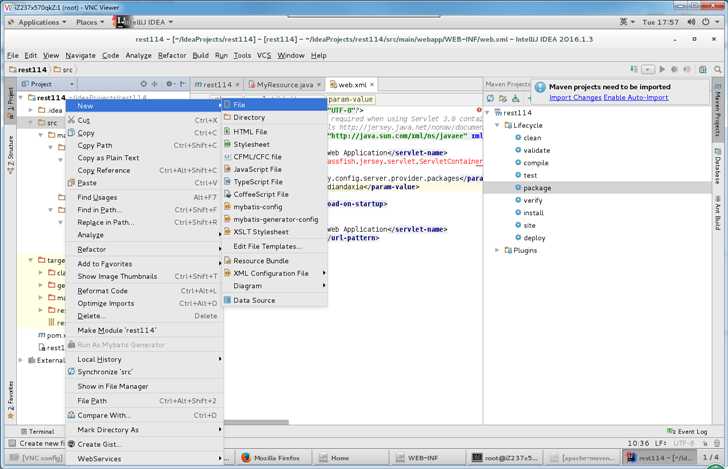Choose mybatis-generator-config from the New submenu
The width and height of the screenshot is (728, 469).
pyautogui.click(x=275, y=219)
